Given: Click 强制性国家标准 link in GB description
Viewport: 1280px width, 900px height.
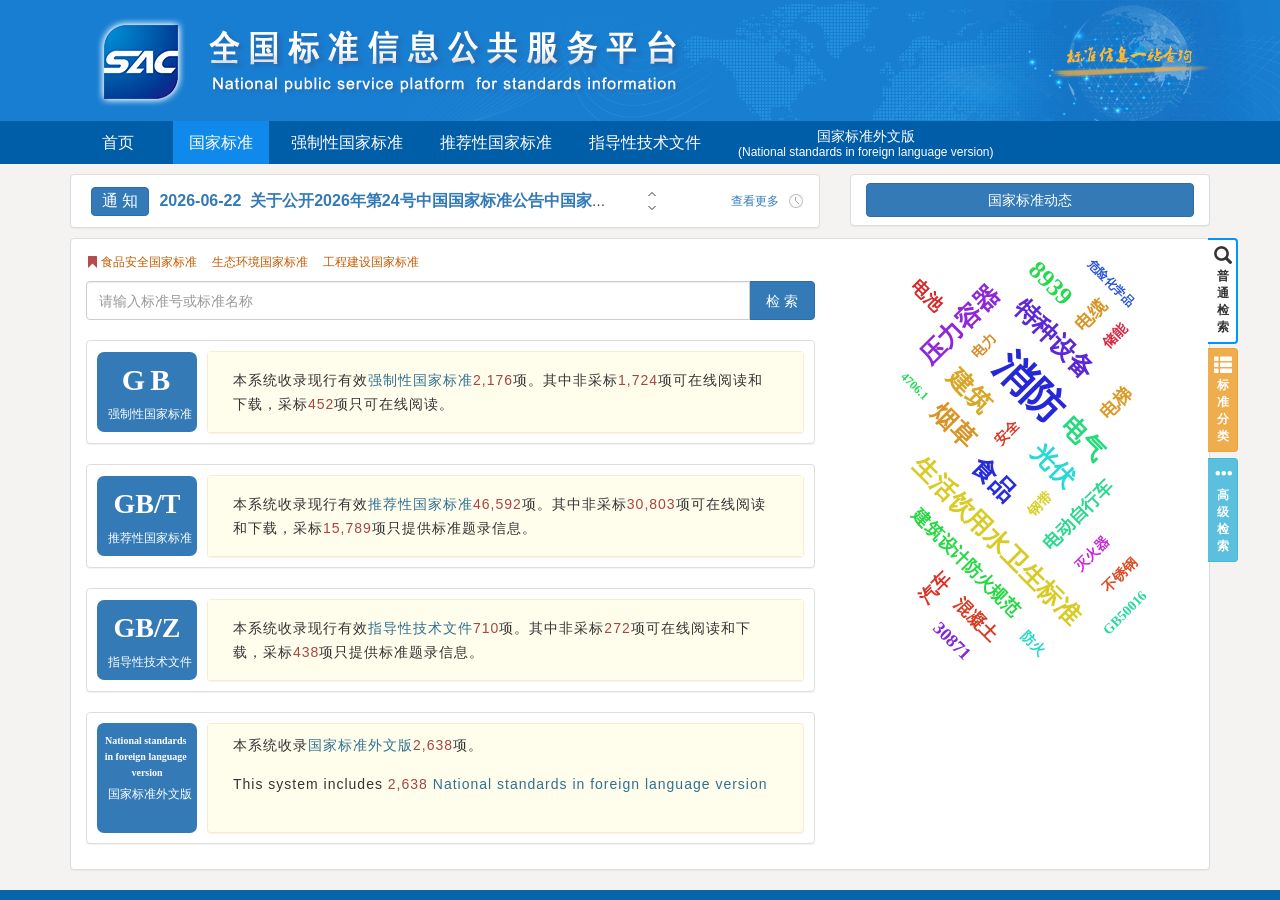Looking at the screenshot, I should (420, 380).
